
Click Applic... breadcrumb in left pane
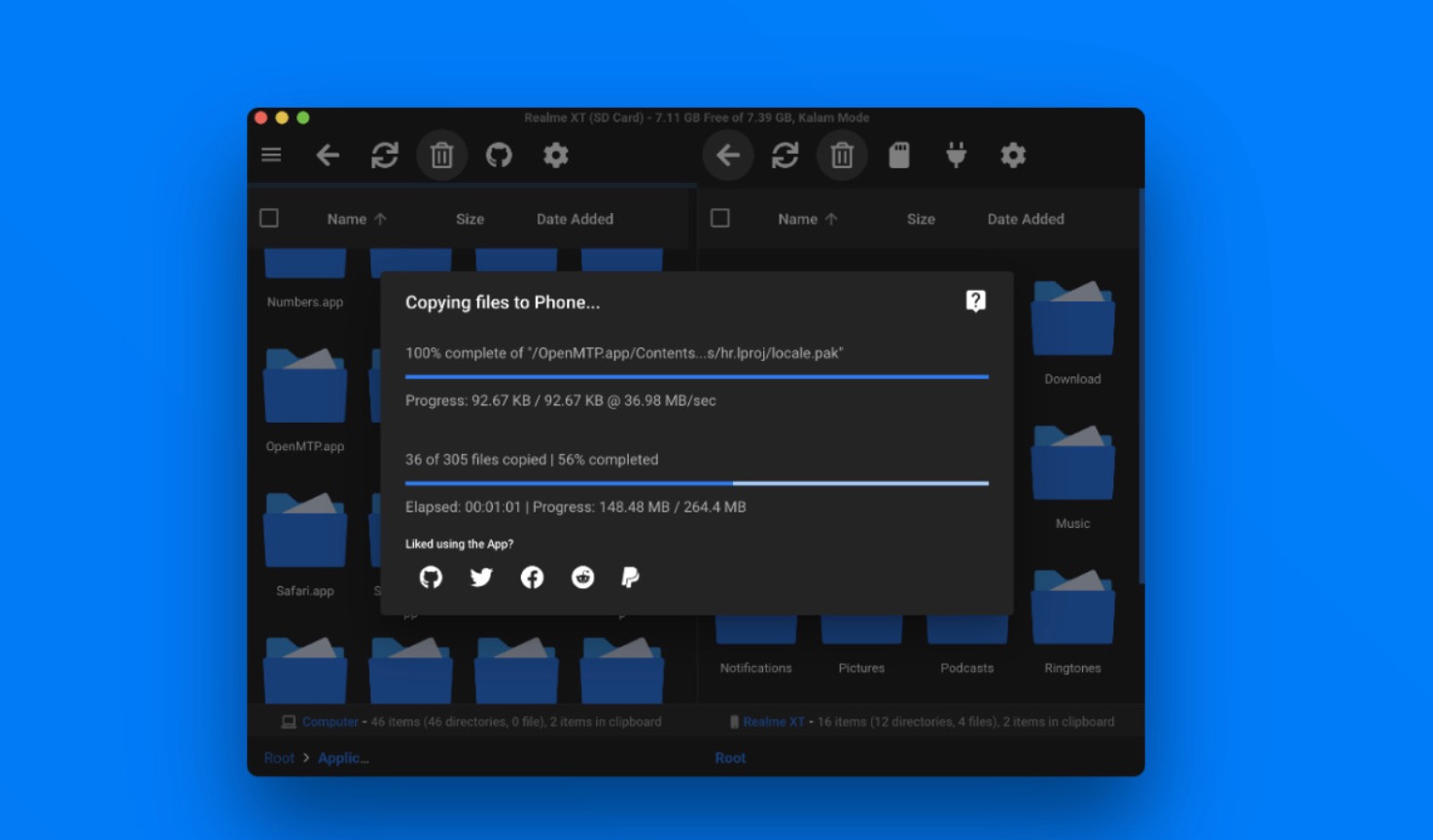point(343,757)
